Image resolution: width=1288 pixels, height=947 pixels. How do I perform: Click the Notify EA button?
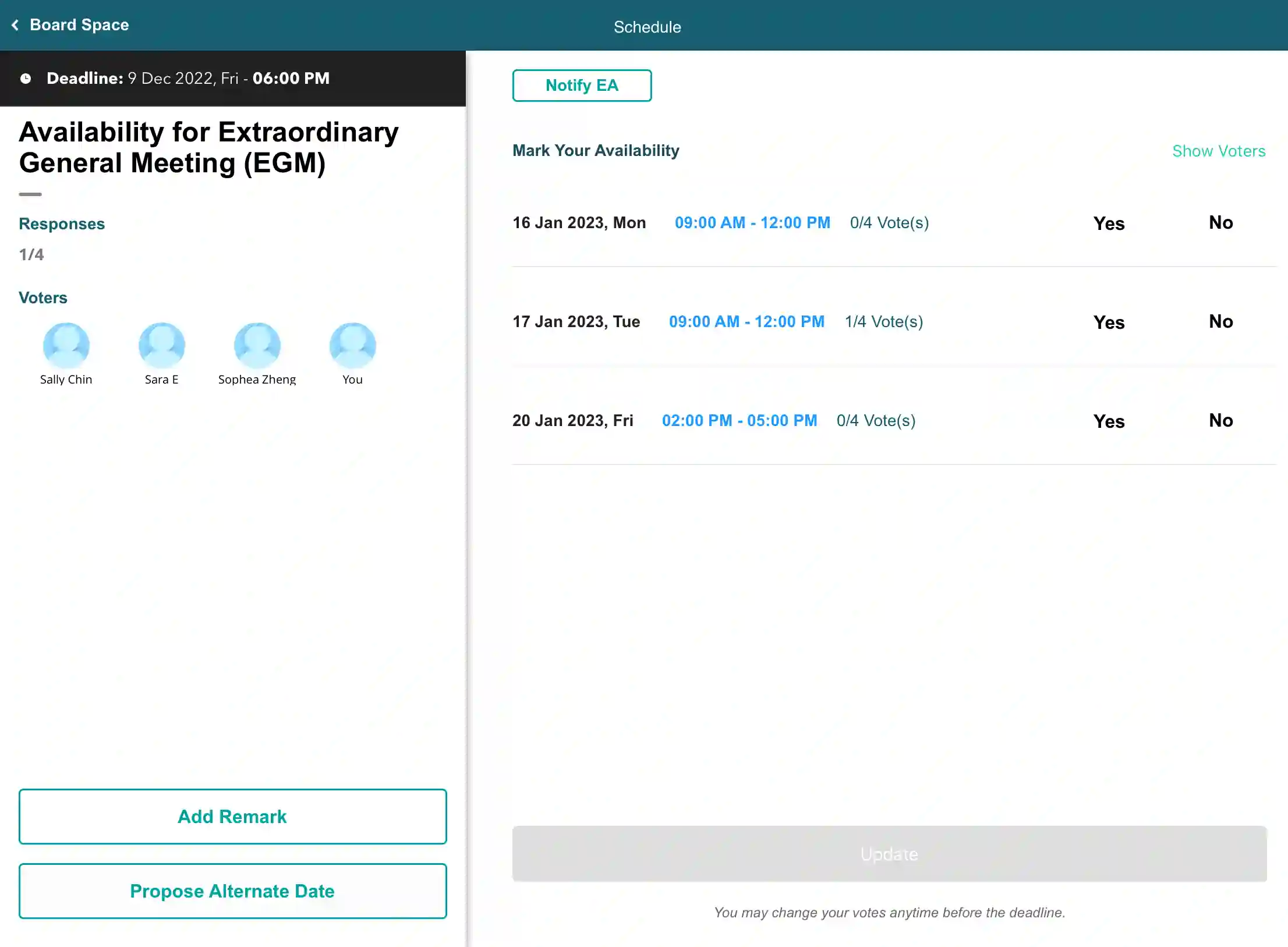pyautogui.click(x=582, y=86)
